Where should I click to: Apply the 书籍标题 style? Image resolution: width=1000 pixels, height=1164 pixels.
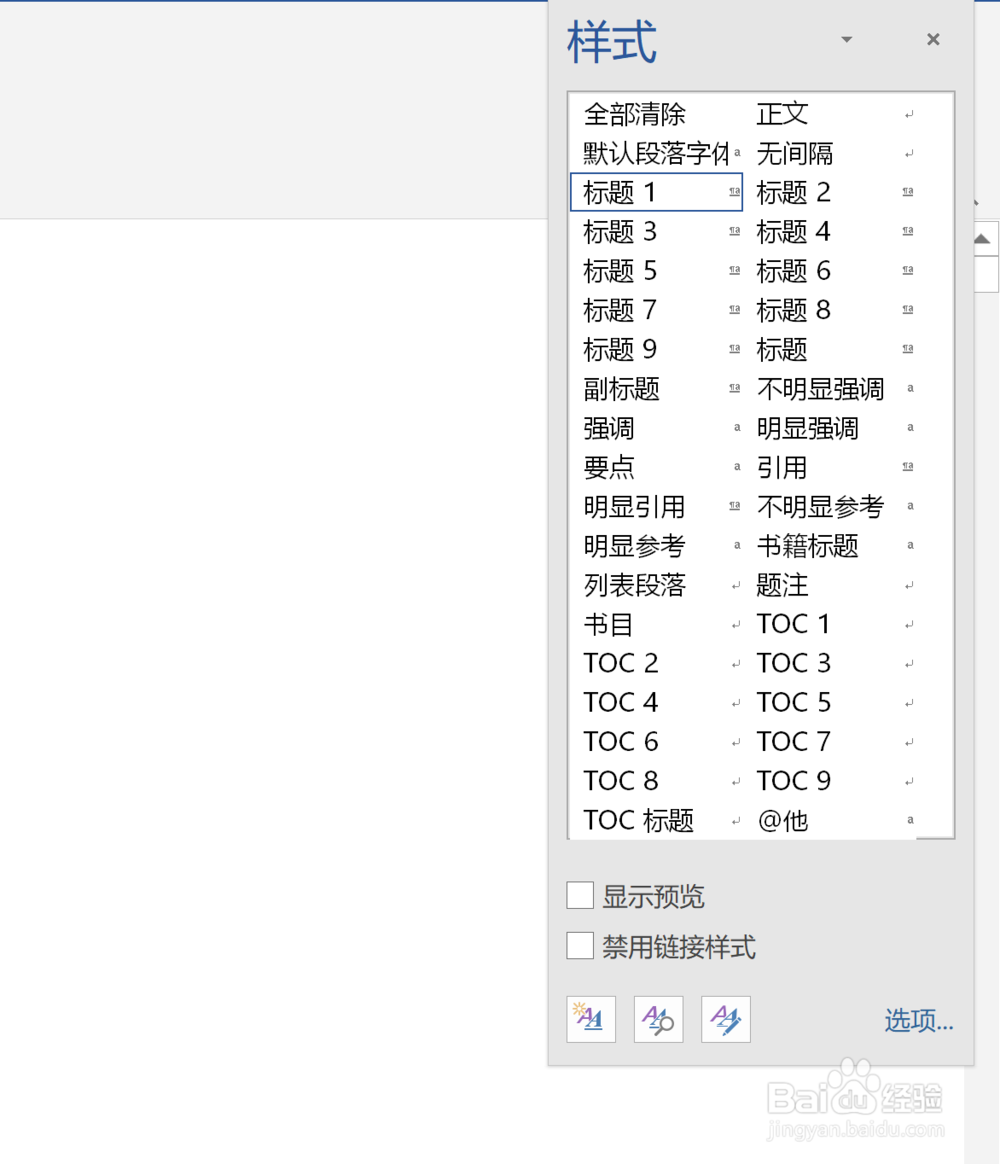point(810,546)
